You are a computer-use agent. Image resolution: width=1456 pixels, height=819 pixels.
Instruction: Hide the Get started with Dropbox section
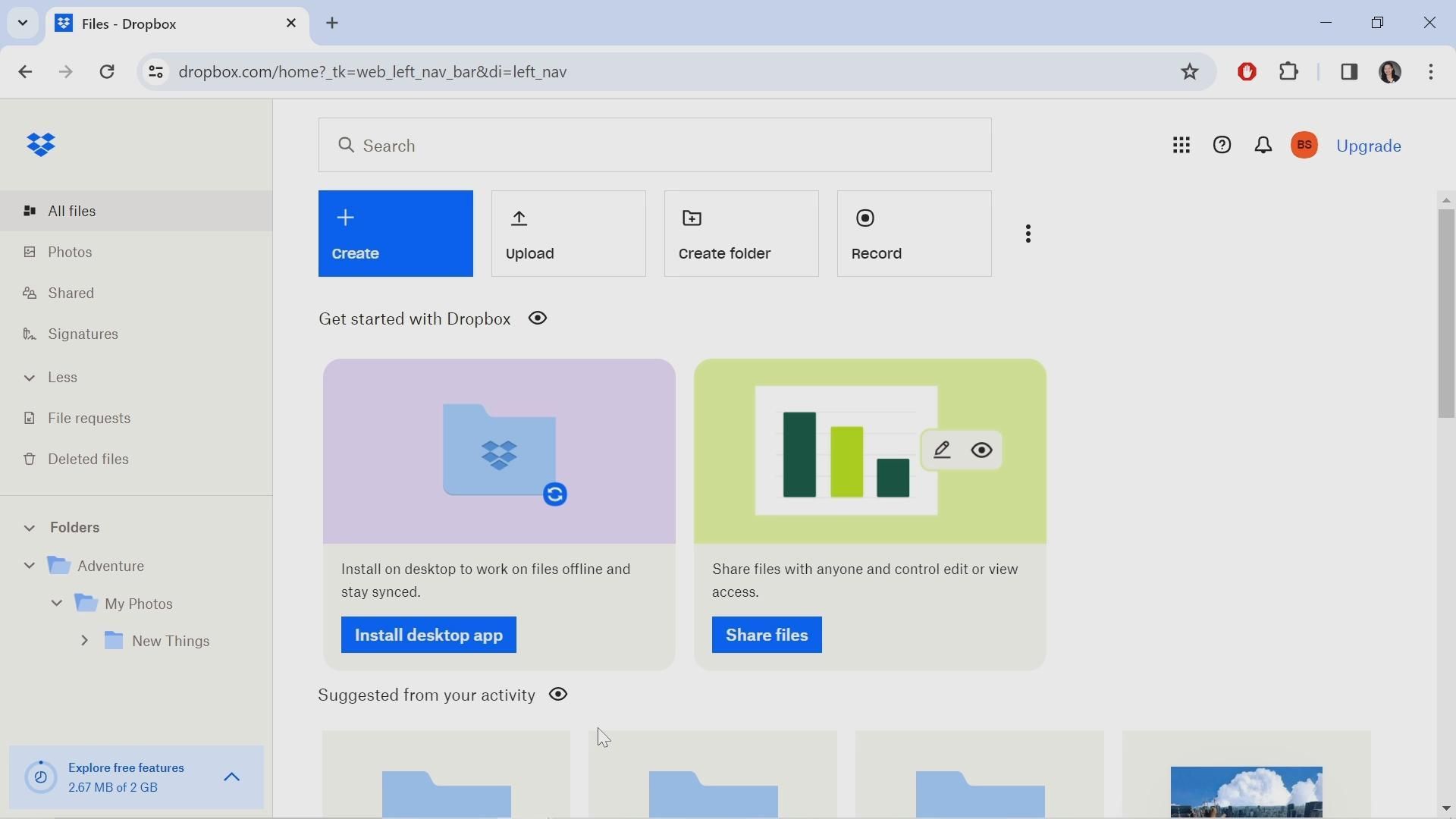[538, 318]
